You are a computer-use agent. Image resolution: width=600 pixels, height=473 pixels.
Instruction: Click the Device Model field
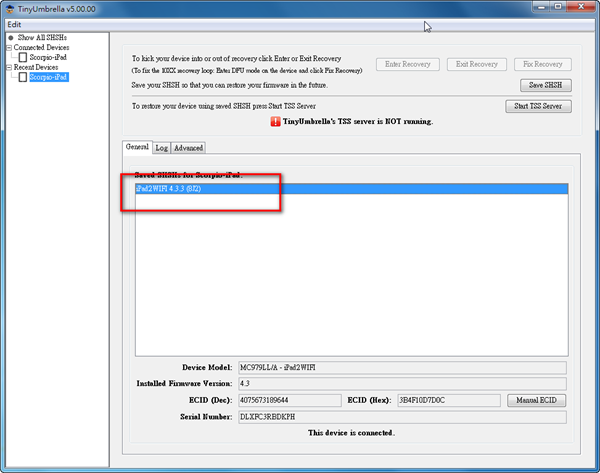point(402,368)
